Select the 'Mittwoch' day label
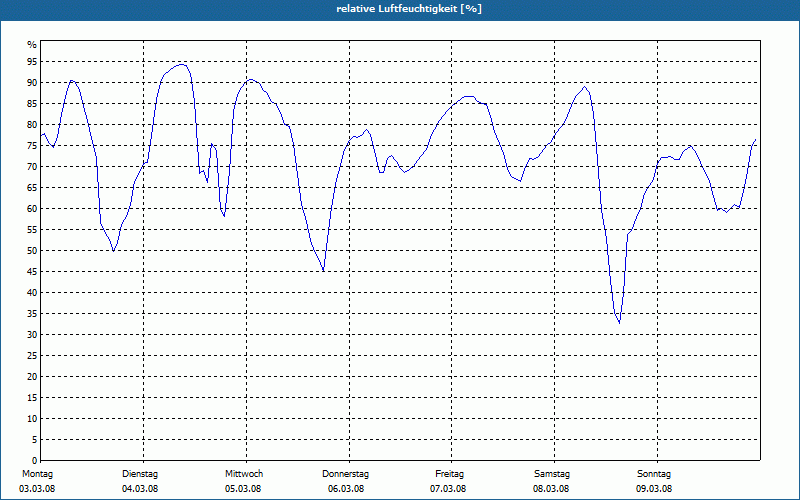This screenshot has height=500, width=800. [244, 474]
